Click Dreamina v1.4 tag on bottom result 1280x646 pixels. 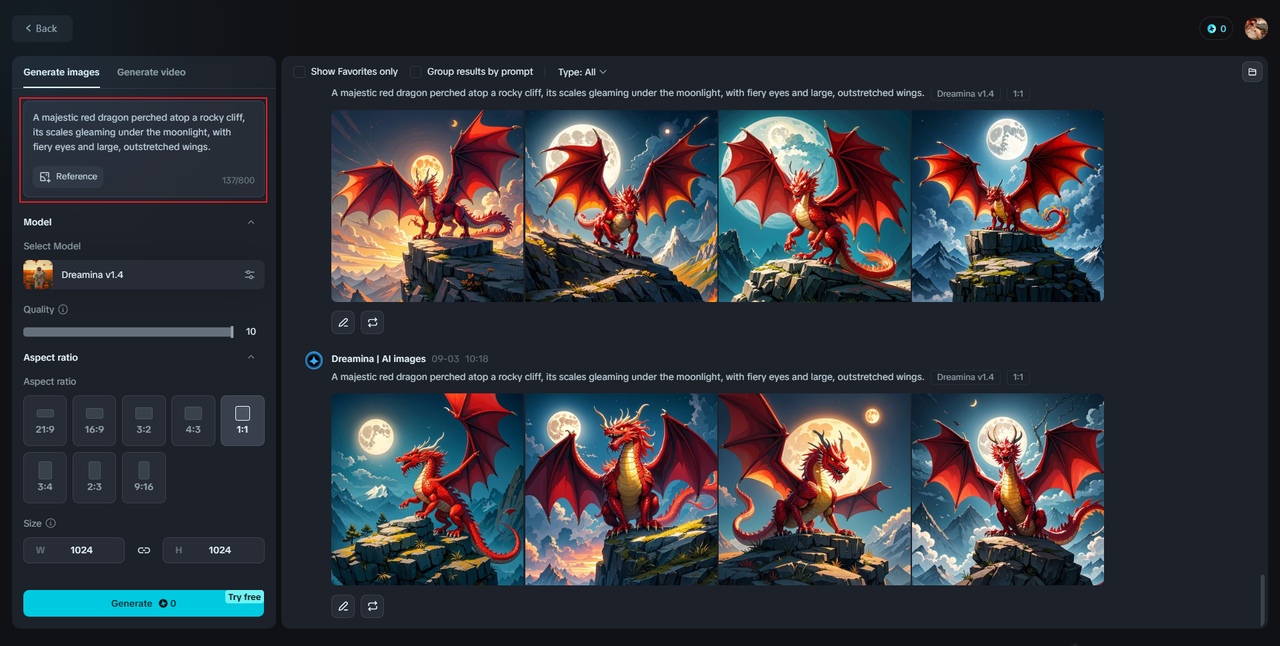965,377
